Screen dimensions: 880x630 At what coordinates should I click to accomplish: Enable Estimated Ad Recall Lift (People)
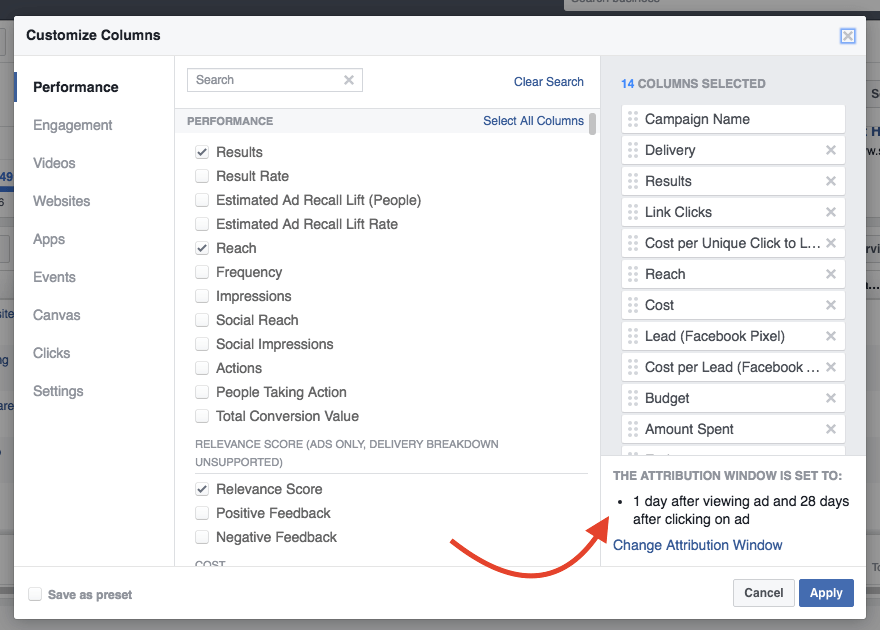[202, 200]
